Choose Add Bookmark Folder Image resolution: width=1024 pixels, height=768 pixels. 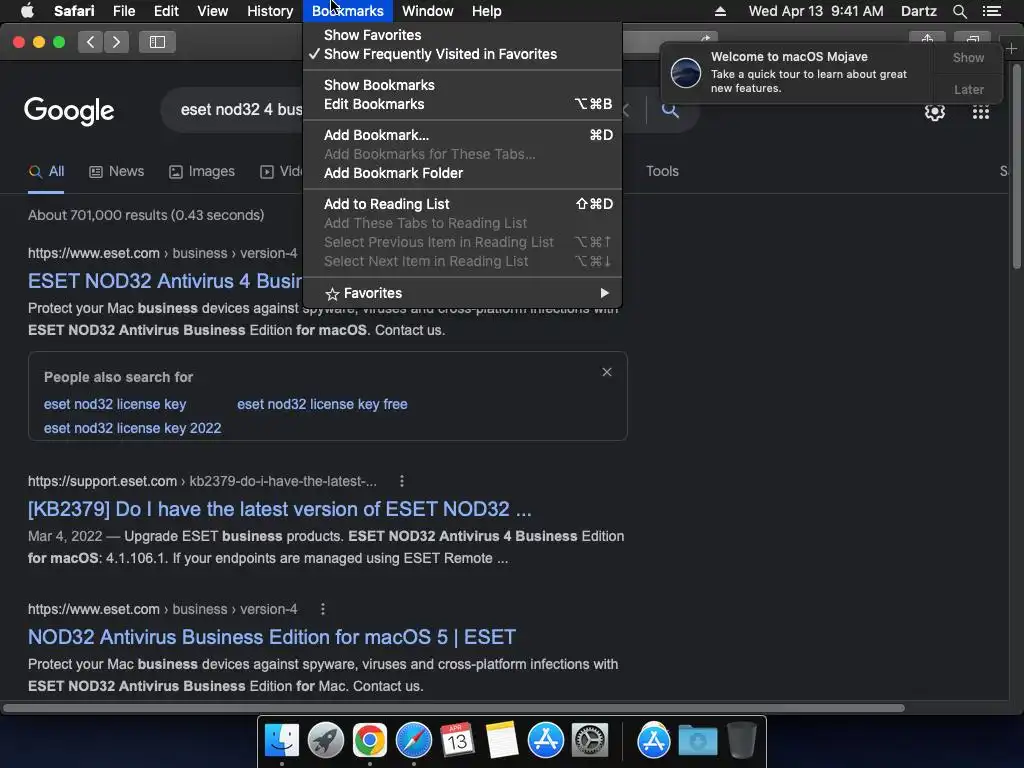462,173
